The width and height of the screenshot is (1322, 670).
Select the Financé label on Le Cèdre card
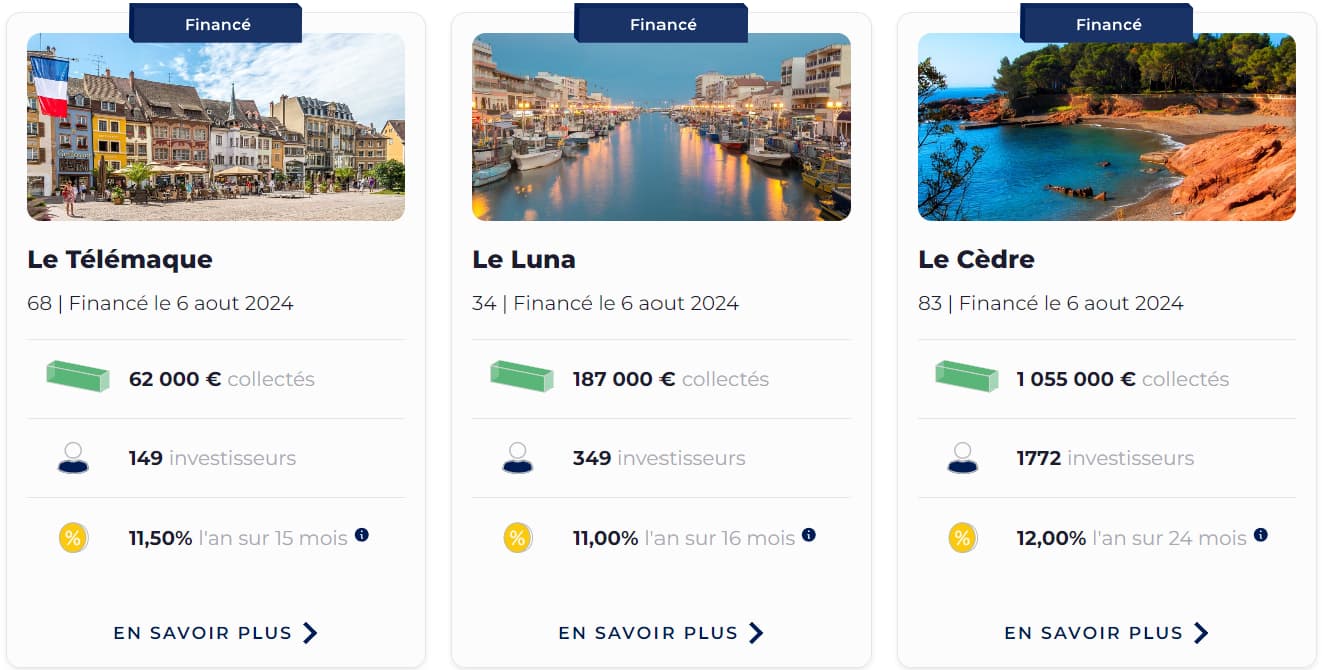[x=1107, y=23]
